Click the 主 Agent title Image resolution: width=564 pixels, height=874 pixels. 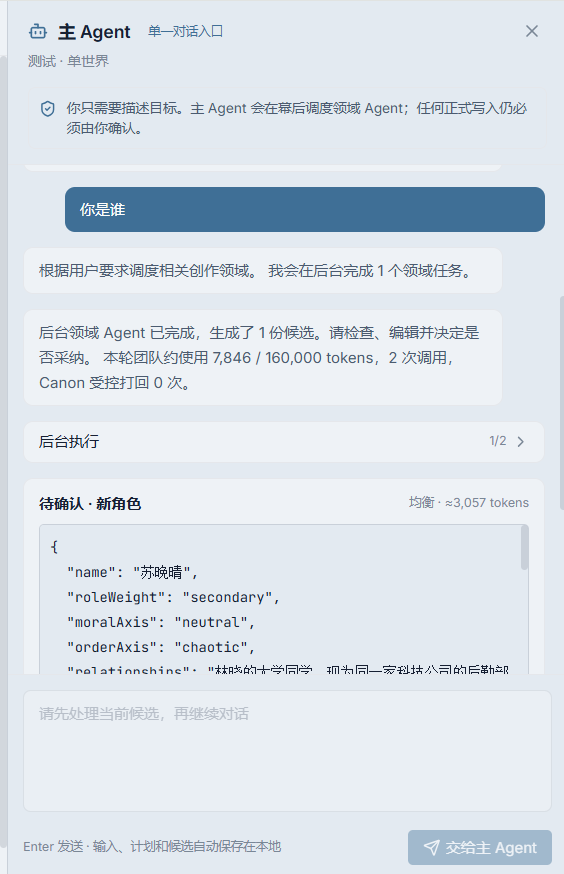94,32
